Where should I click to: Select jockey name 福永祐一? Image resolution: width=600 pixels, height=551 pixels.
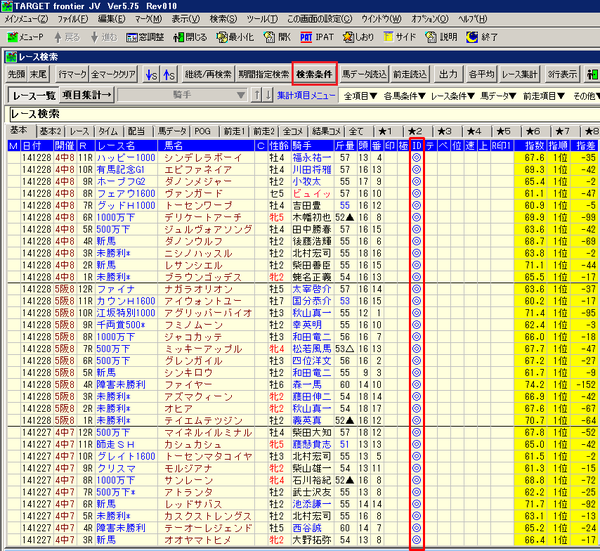(x=312, y=158)
